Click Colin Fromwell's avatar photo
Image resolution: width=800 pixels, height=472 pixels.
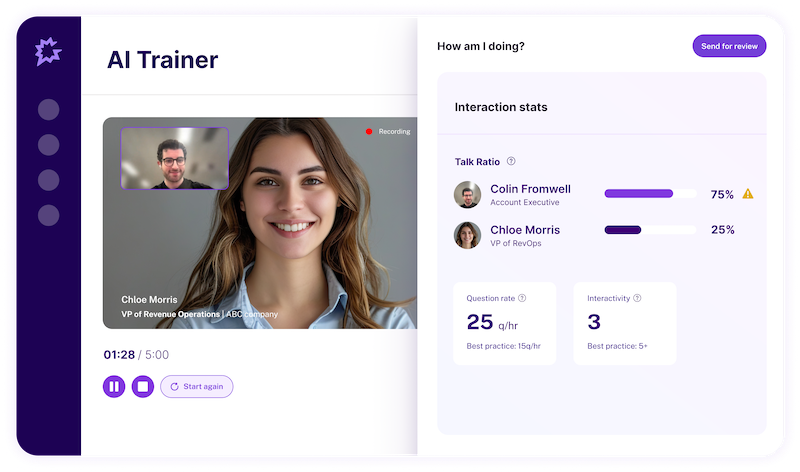click(467, 194)
